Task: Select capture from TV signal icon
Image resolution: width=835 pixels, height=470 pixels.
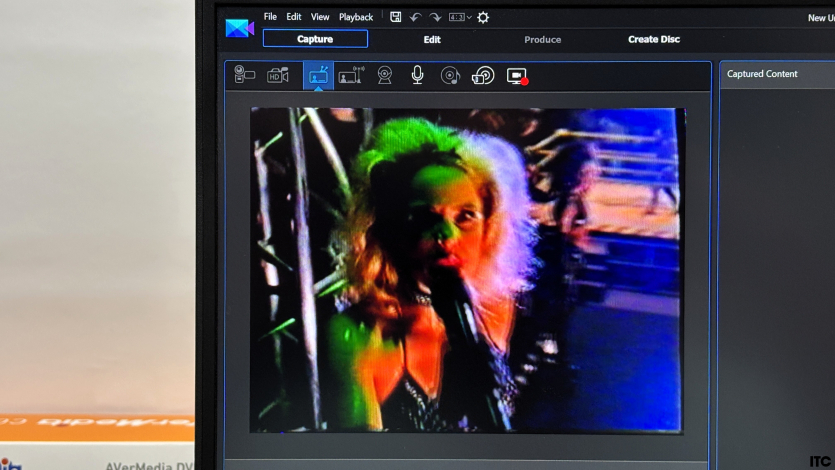Action: 318,76
